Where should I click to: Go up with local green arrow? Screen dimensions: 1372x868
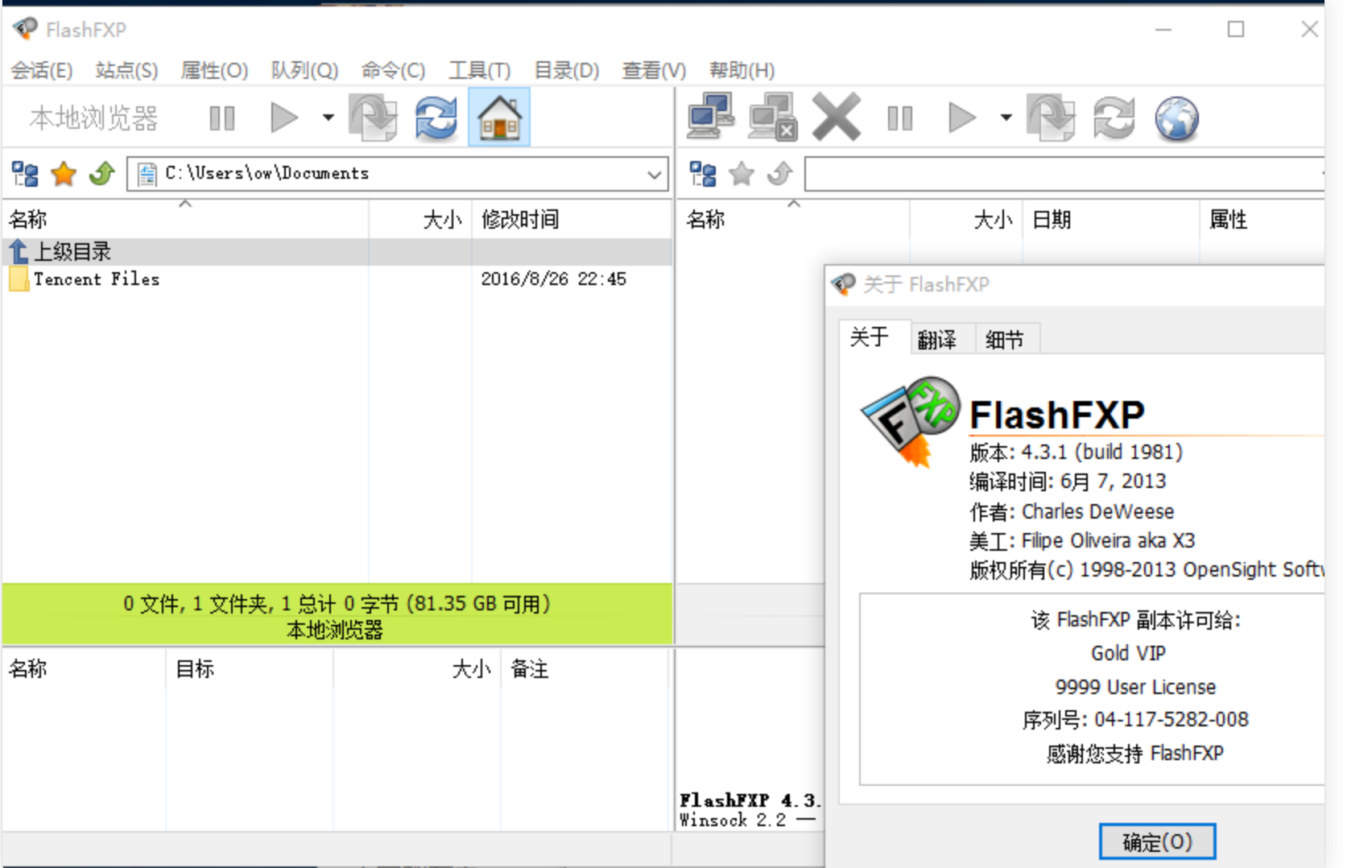(102, 173)
